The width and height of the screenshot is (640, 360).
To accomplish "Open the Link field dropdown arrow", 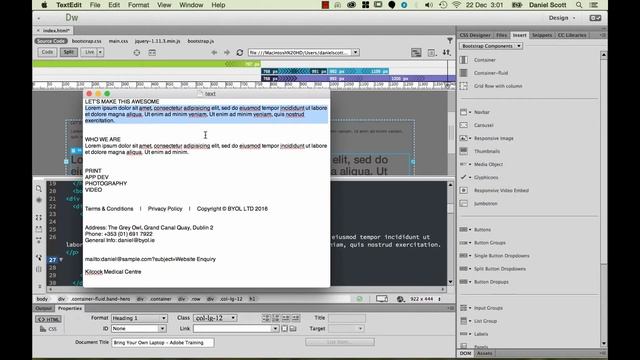I will (x=276, y=329).
